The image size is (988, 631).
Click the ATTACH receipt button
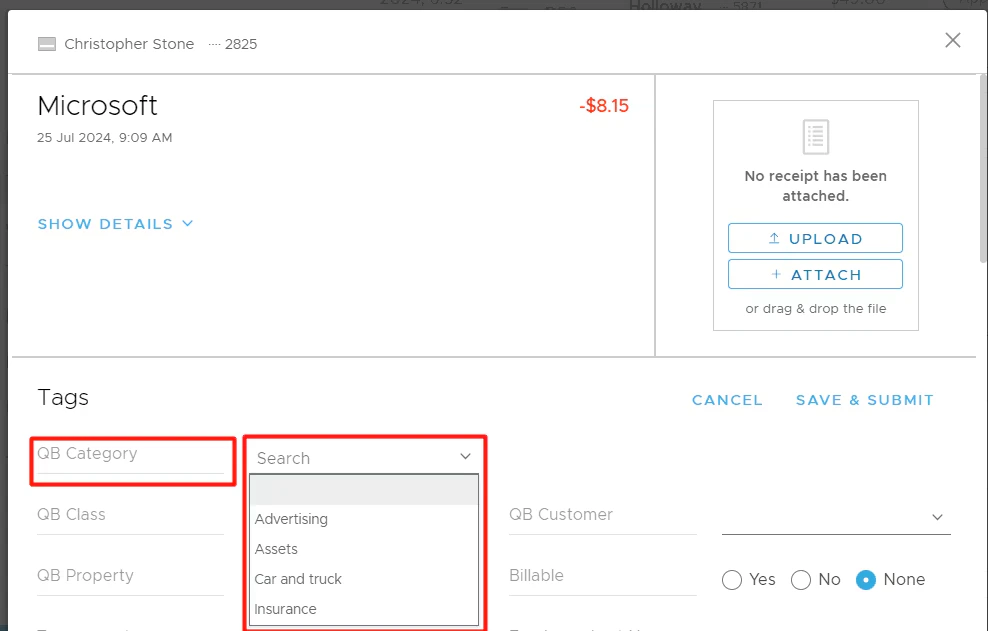pos(815,274)
